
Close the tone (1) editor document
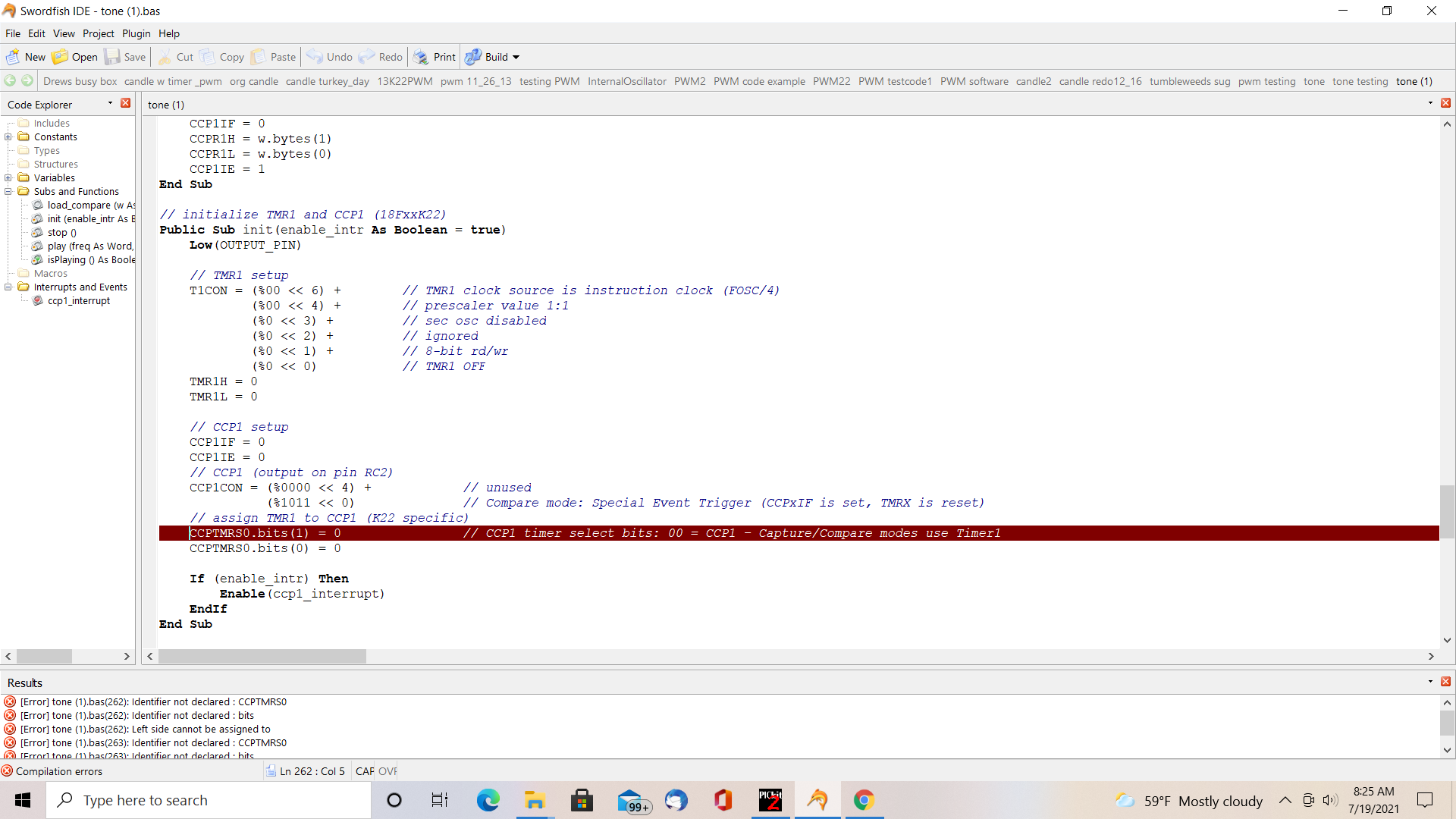coord(1445,103)
